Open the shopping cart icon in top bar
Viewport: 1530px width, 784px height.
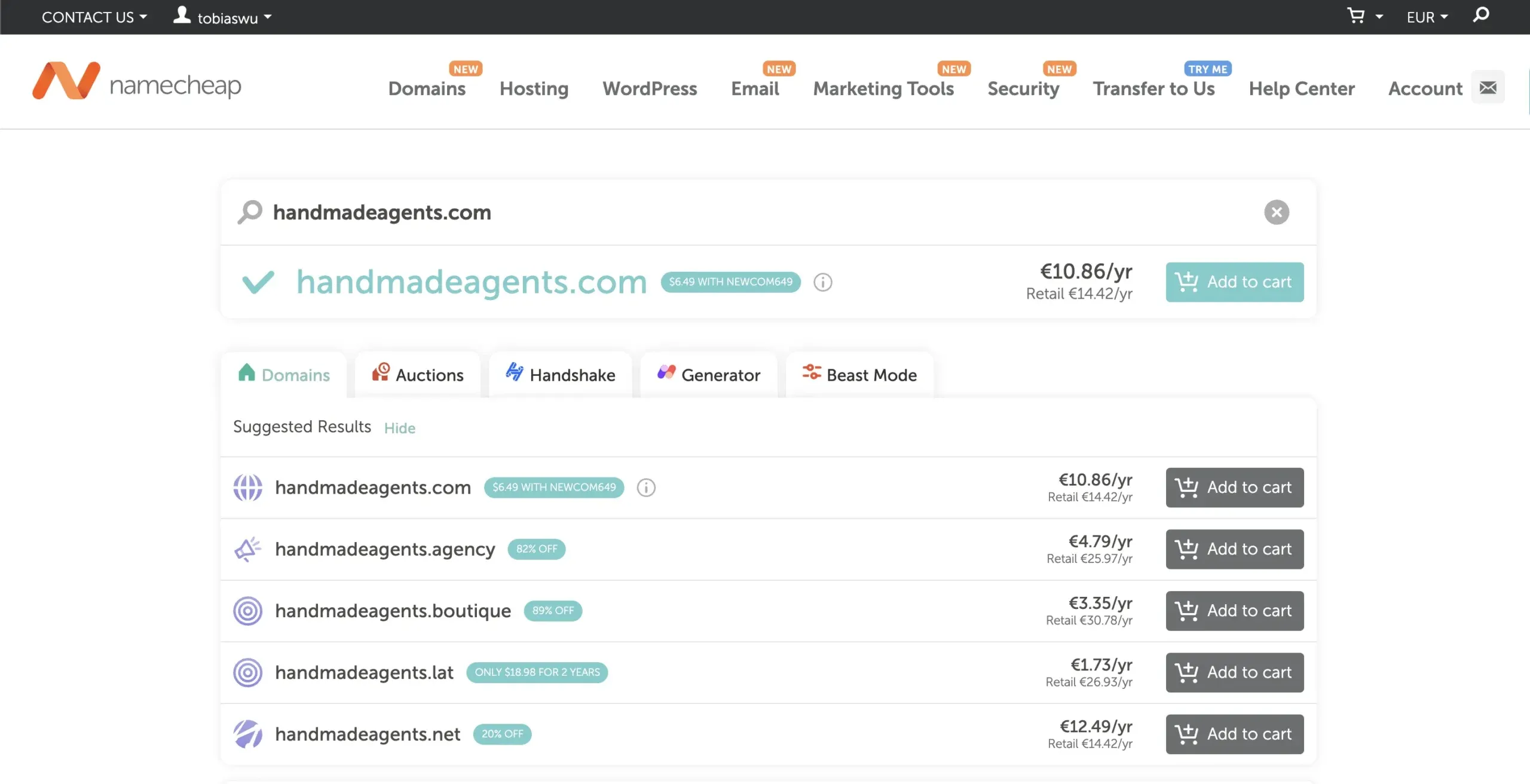(1356, 16)
